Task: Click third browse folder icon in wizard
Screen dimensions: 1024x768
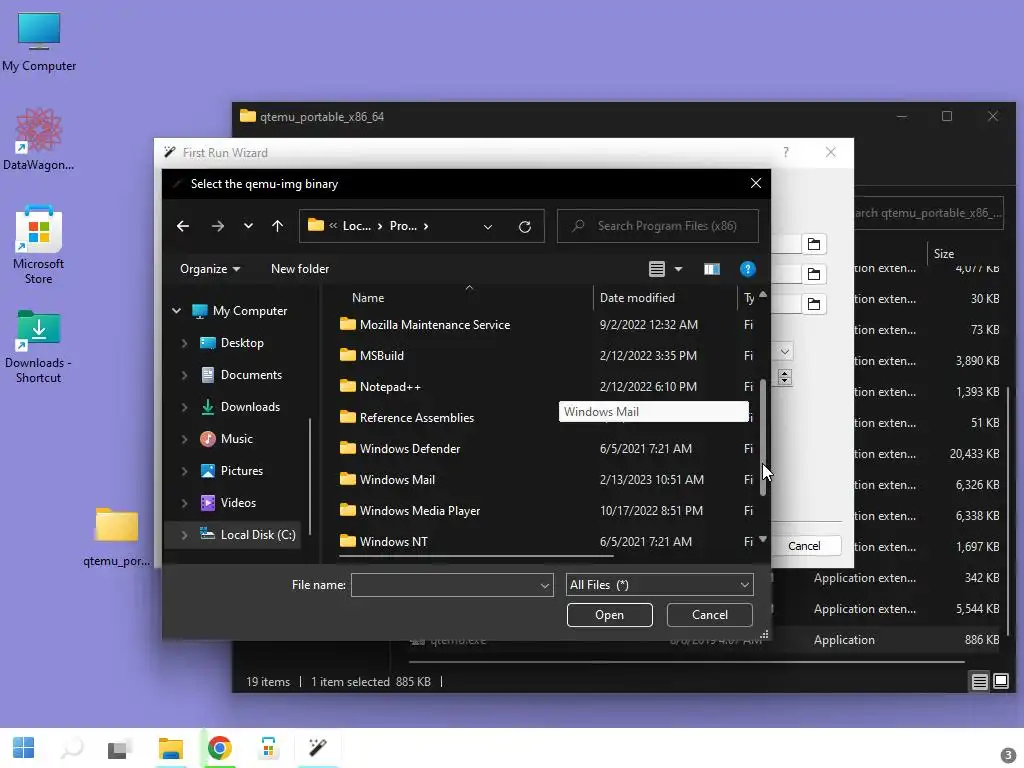Action: (x=814, y=304)
